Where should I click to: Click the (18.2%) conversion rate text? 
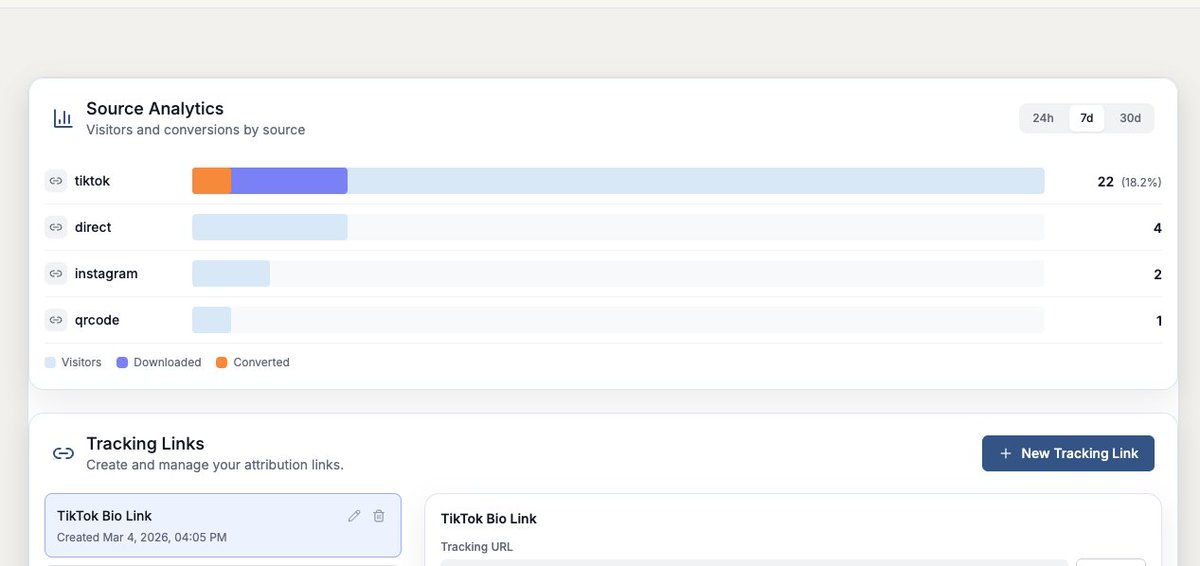1141,182
